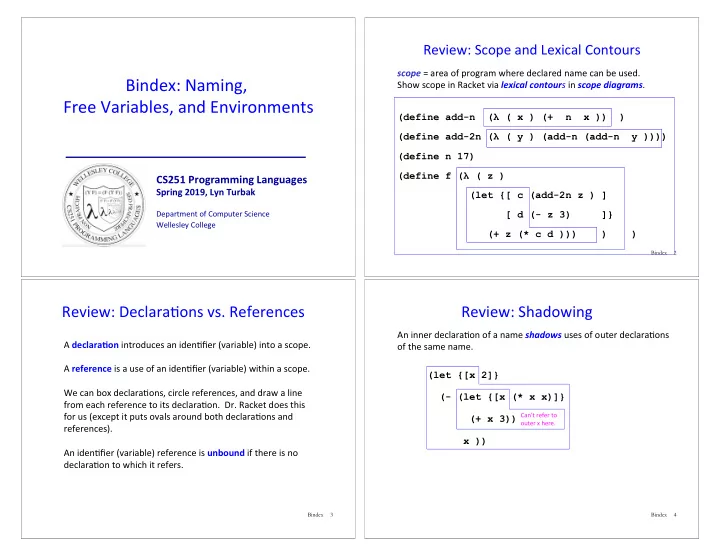Click 'Department of Computer Science' text

[213, 214]
